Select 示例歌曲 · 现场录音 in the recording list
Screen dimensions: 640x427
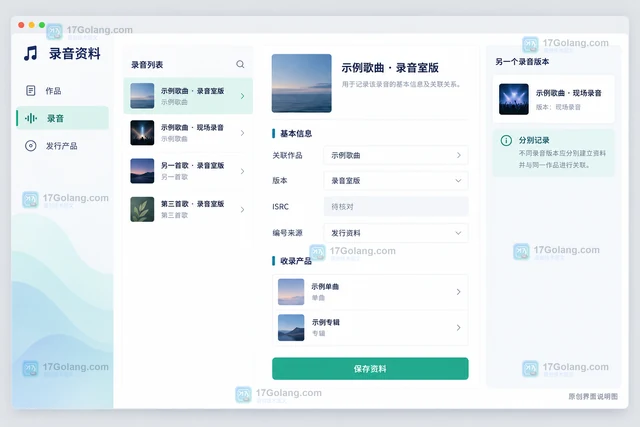pos(188,133)
